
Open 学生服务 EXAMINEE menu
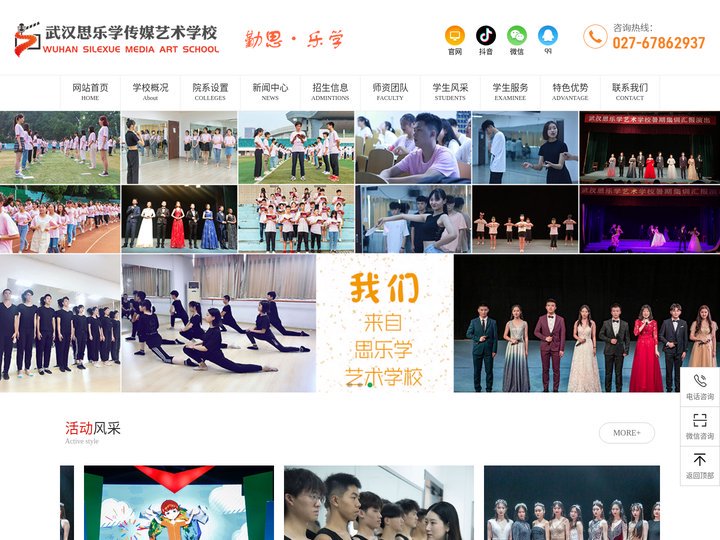pyautogui.click(x=510, y=91)
